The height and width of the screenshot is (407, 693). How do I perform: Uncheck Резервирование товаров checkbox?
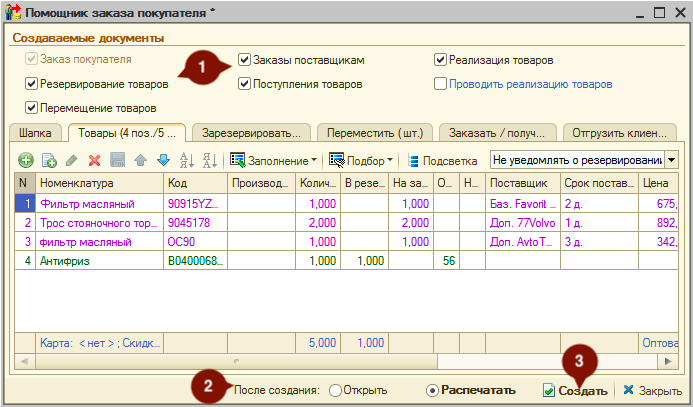click(30, 84)
